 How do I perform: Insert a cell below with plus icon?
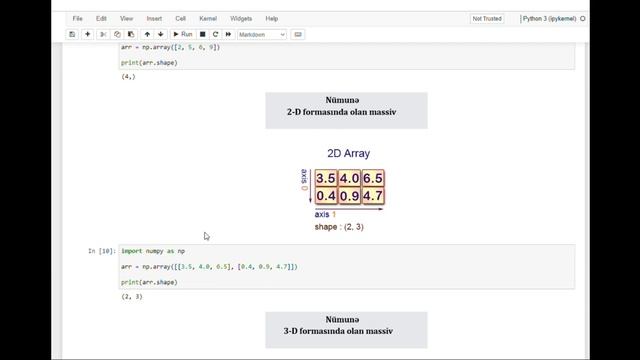[x=87, y=35]
